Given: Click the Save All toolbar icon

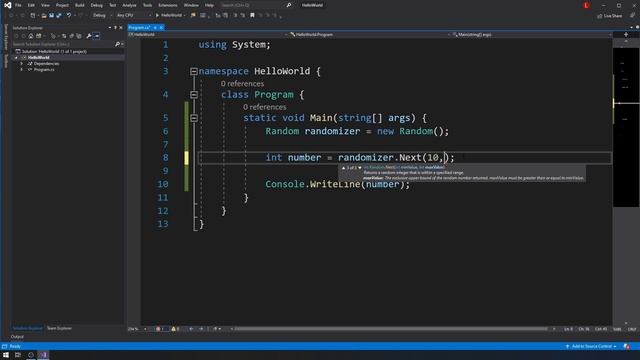Looking at the screenshot, I should click(x=59, y=16).
